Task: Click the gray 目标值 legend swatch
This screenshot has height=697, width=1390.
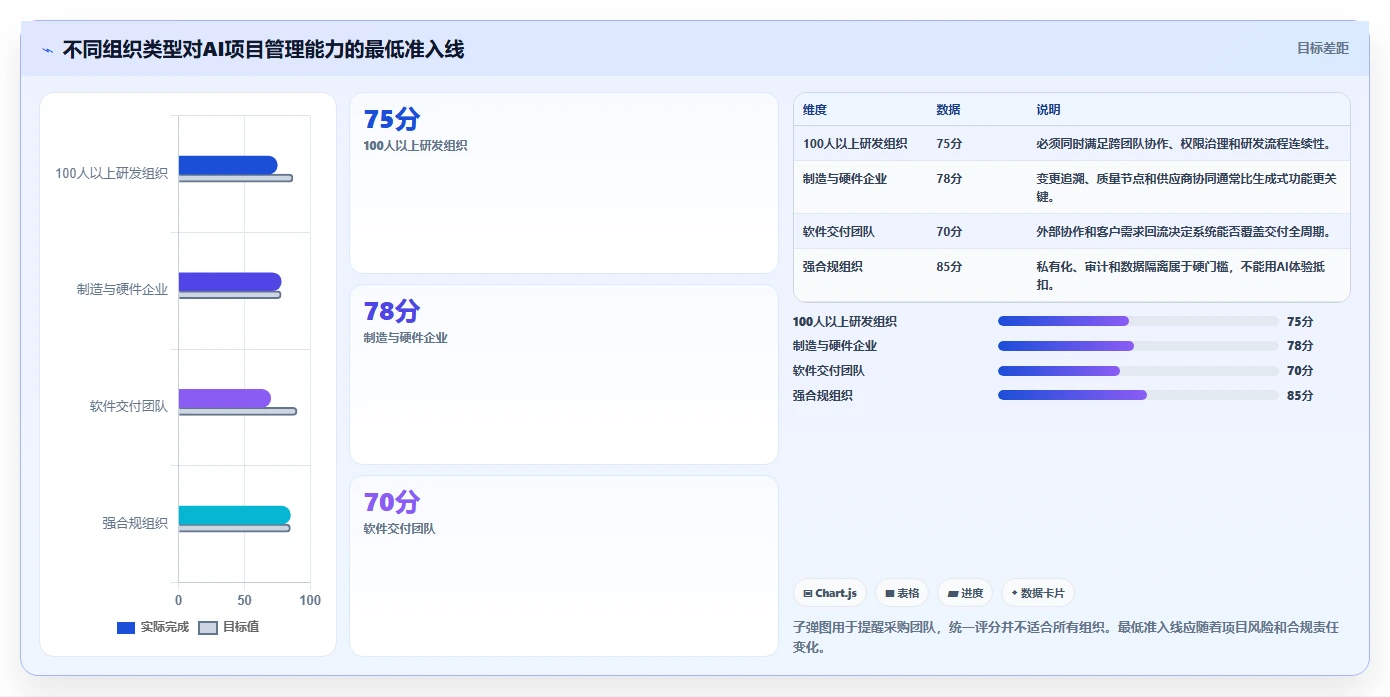Action: pyautogui.click(x=208, y=628)
